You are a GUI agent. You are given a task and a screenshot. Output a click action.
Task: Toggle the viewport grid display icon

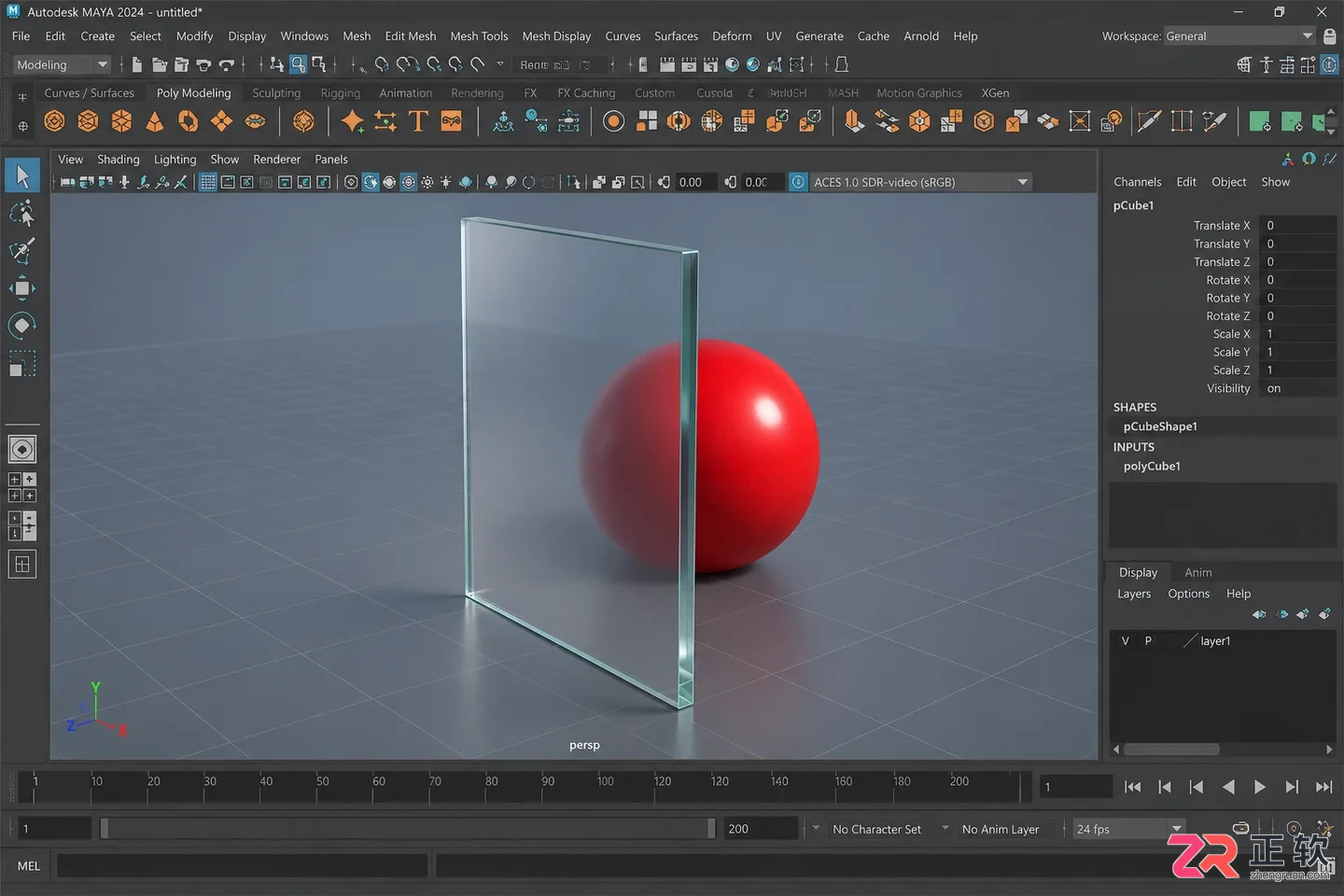208,182
